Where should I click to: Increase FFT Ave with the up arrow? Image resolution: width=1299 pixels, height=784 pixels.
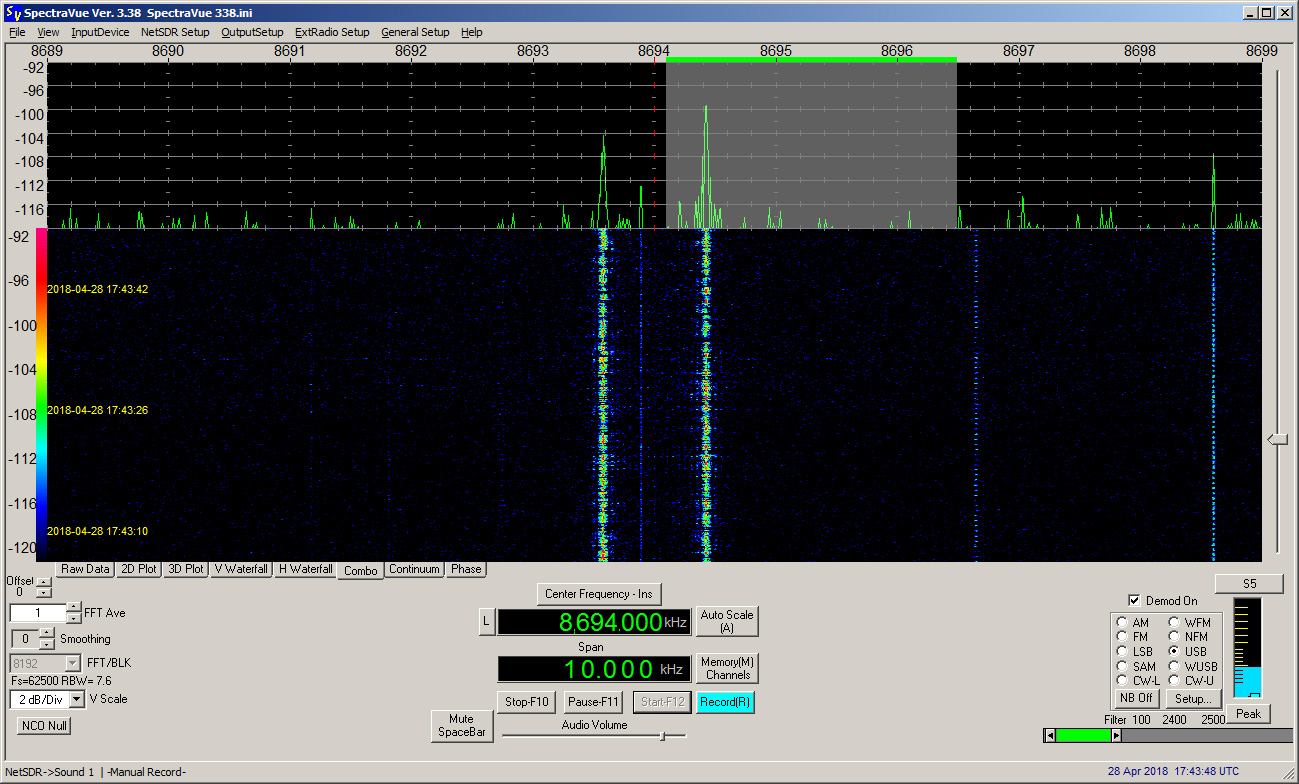click(74, 608)
